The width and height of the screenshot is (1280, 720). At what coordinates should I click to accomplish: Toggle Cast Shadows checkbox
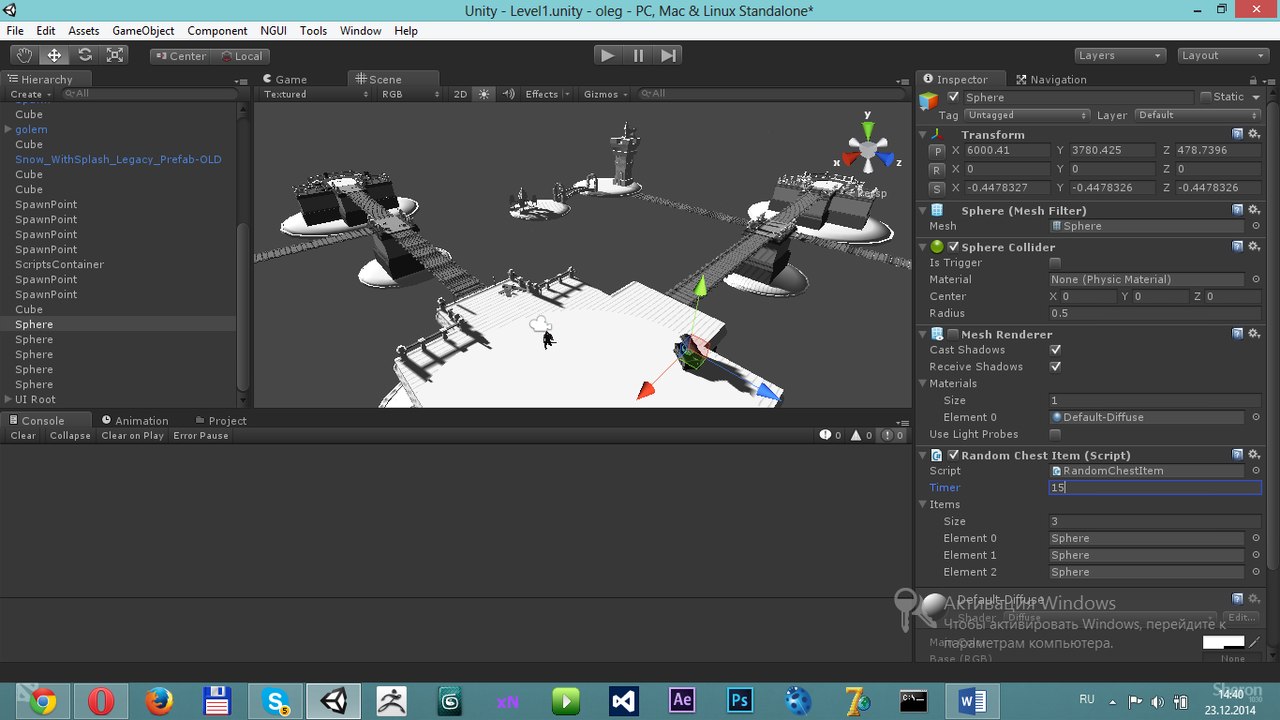(x=1055, y=350)
